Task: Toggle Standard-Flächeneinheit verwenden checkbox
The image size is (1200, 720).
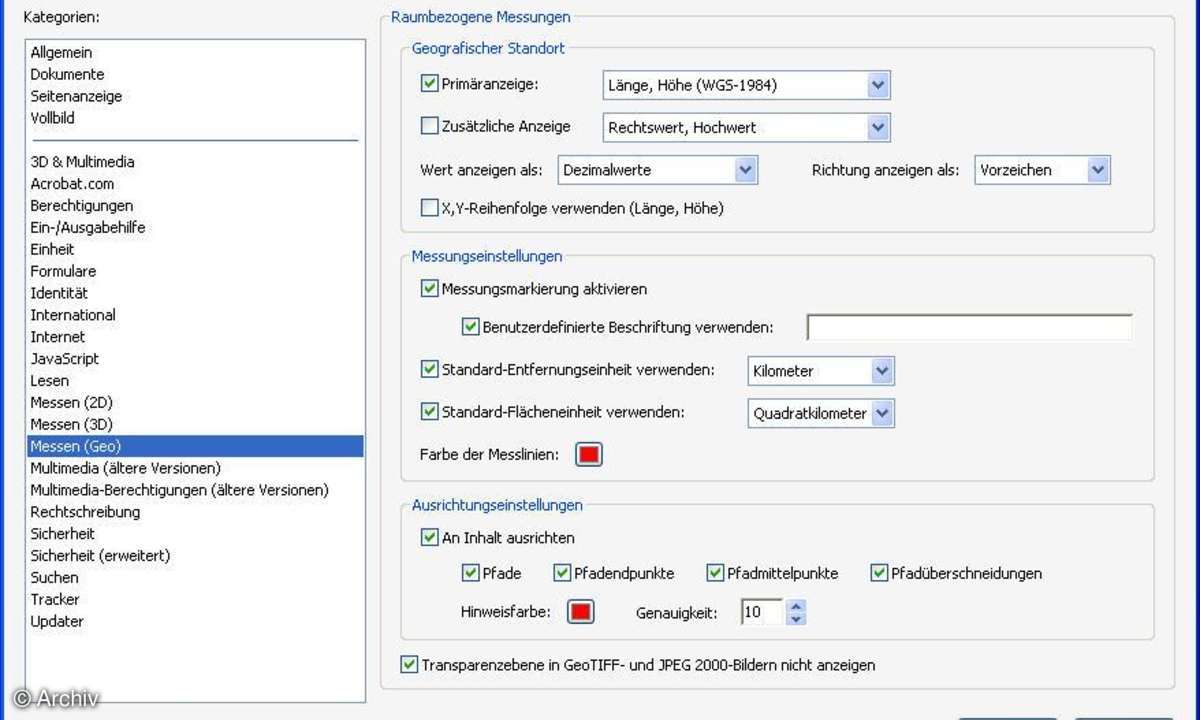Action: pos(430,412)
